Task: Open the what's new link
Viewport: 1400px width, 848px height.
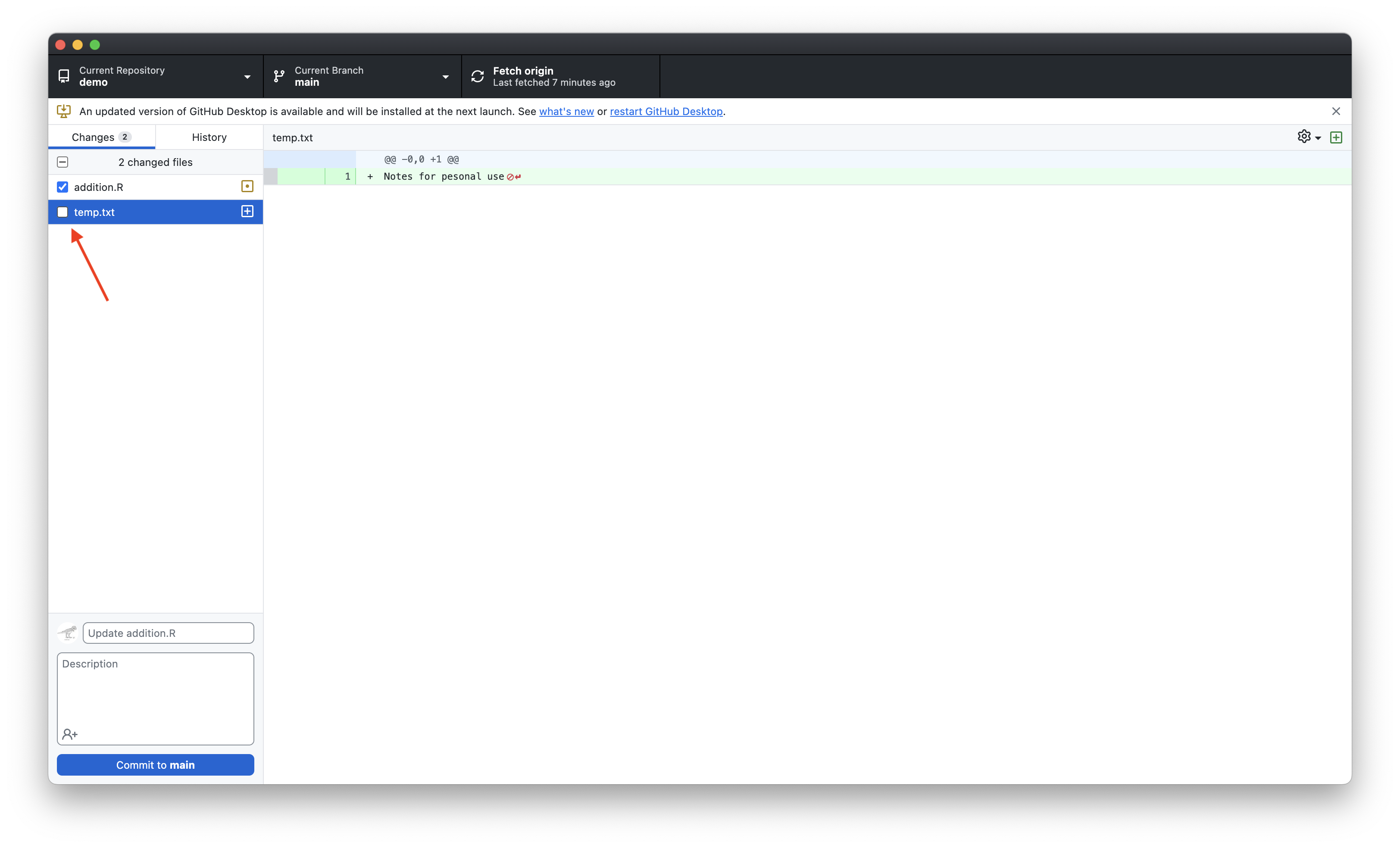Action: tap(566, 111)
